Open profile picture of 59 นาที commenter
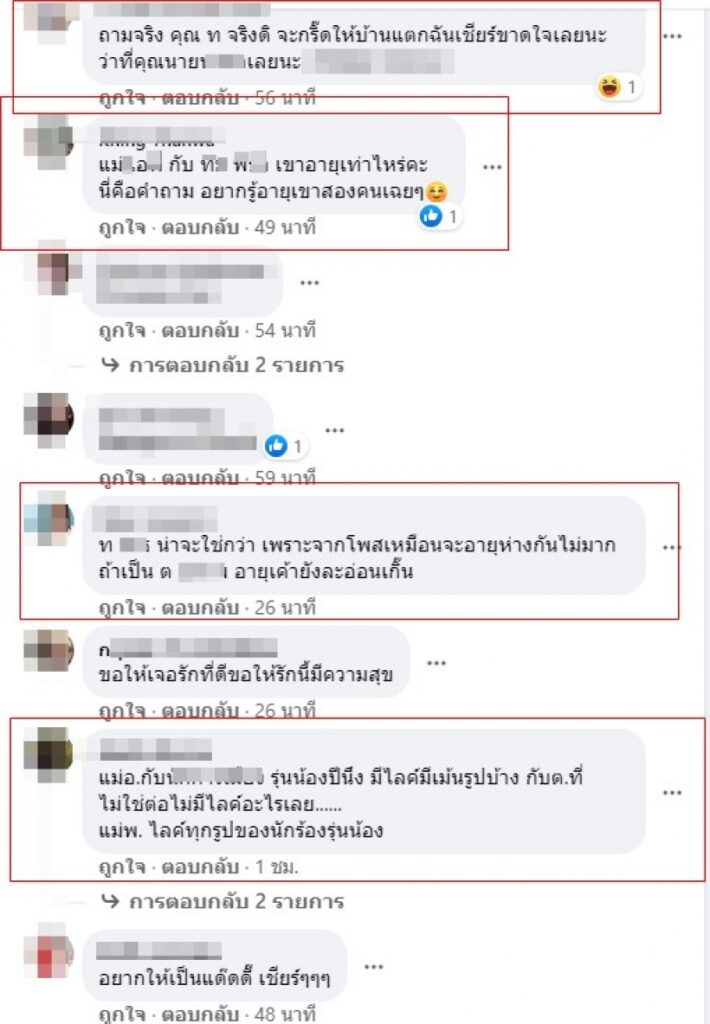 49,420
